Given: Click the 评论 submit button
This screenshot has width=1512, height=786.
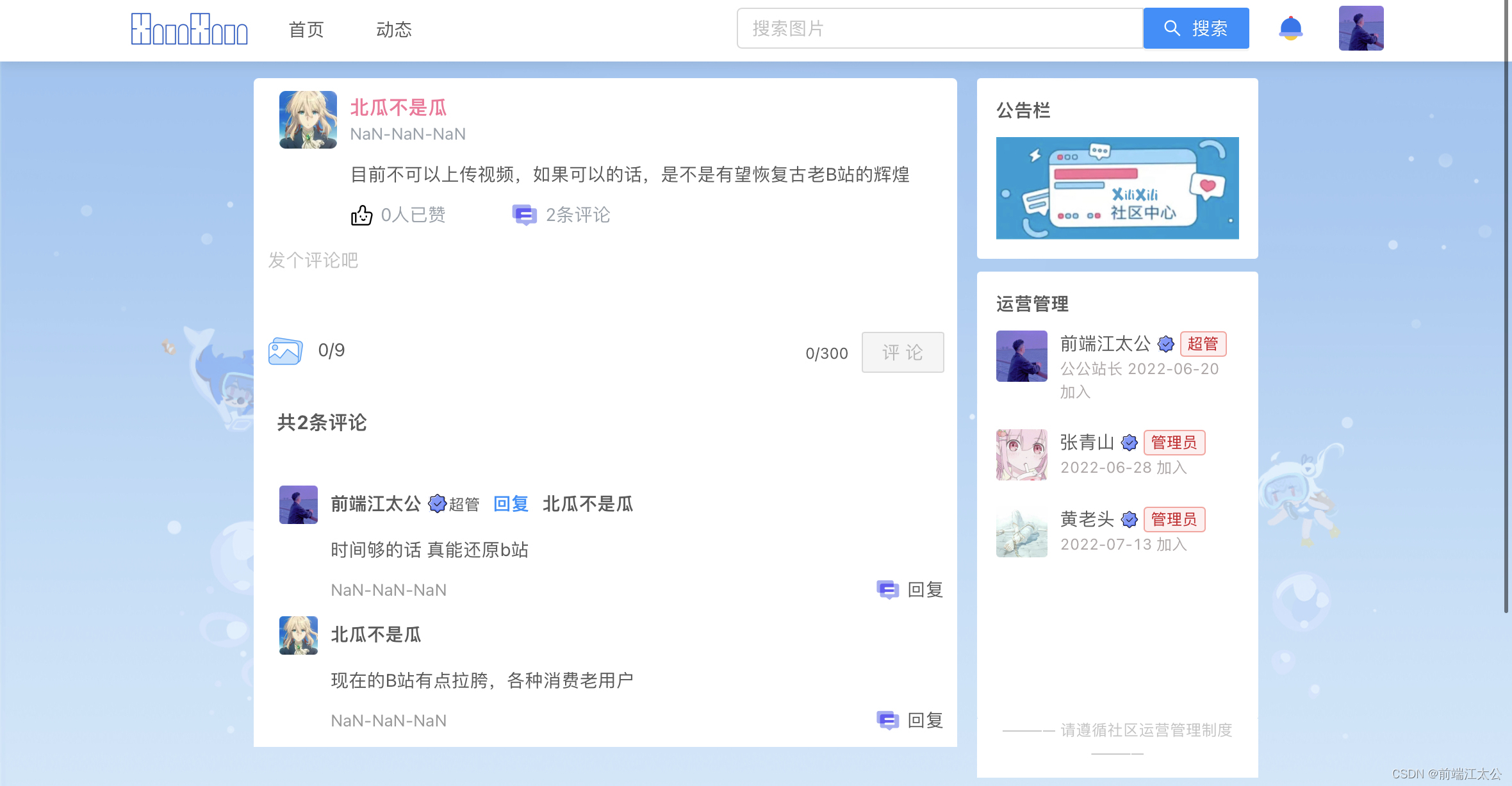Looking at the screenshot, I should click(903, 352).
